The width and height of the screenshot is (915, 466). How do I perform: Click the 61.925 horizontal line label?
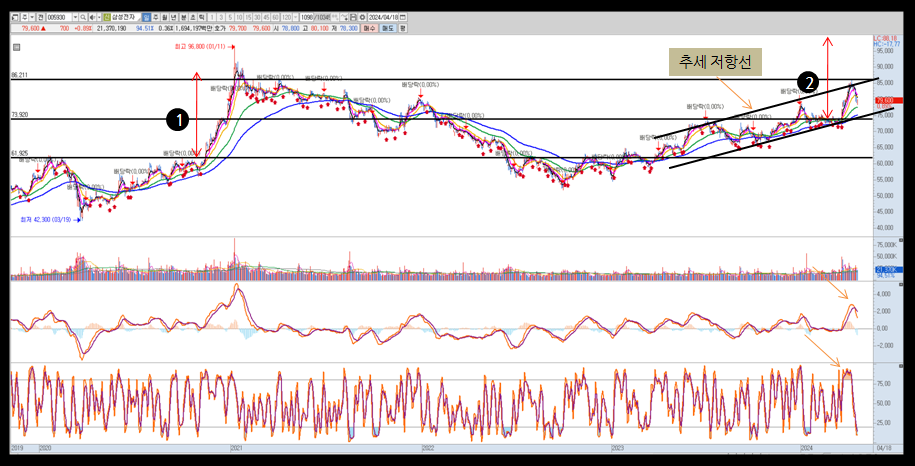(x=19, y=153)
